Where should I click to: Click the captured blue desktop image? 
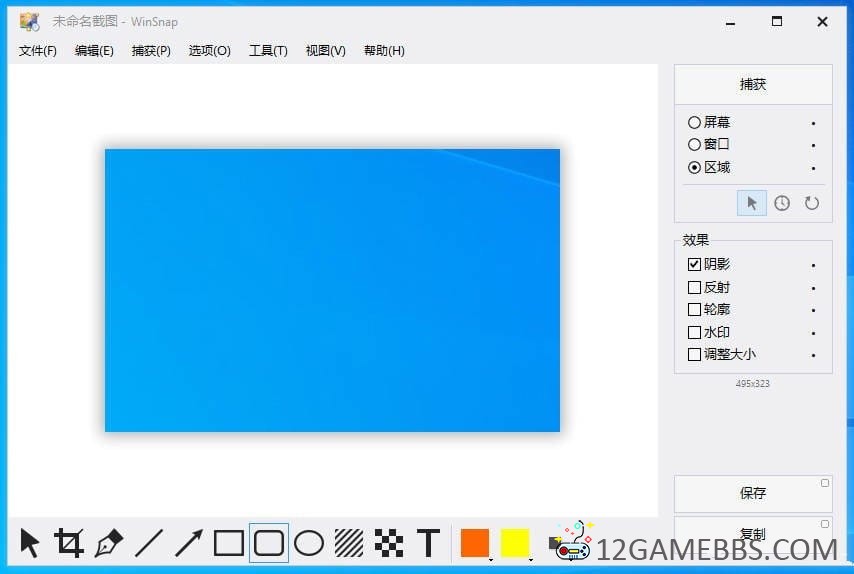coord(332,290)
